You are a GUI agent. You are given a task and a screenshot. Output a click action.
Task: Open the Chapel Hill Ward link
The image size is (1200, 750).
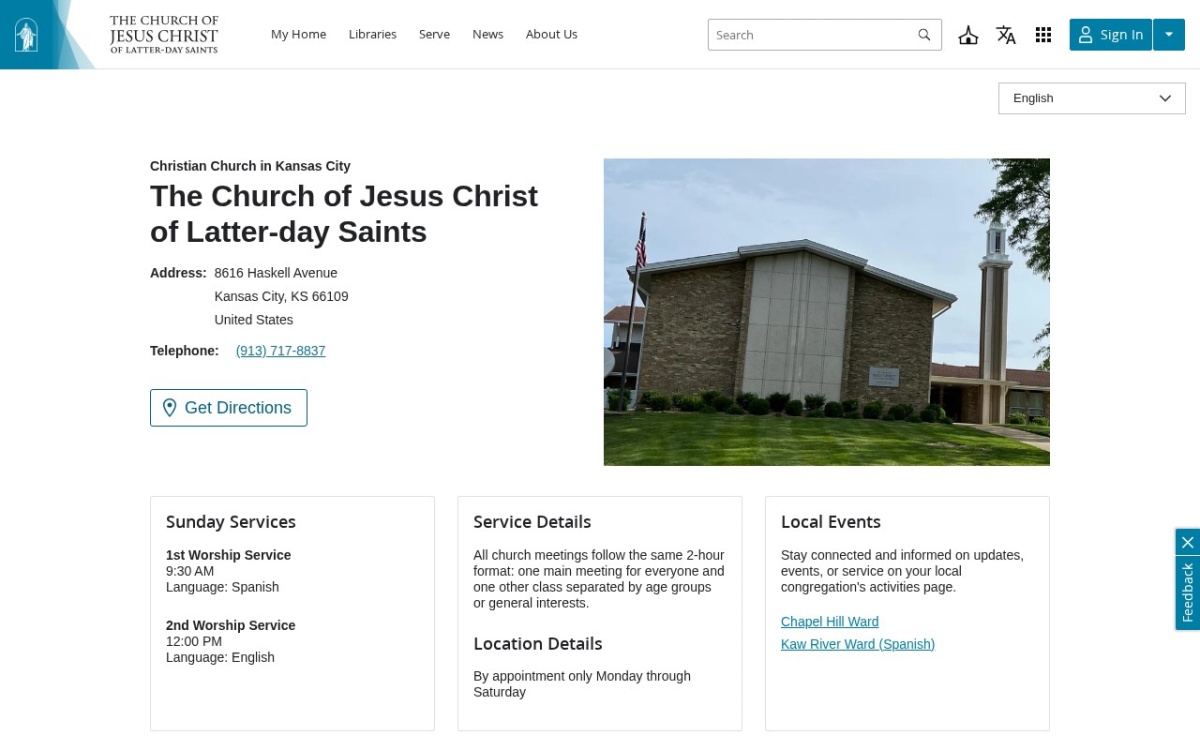click(830, 622)
